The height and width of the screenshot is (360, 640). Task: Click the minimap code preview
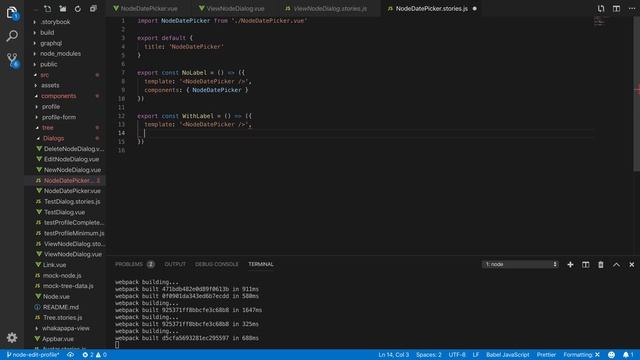(599, 21)
